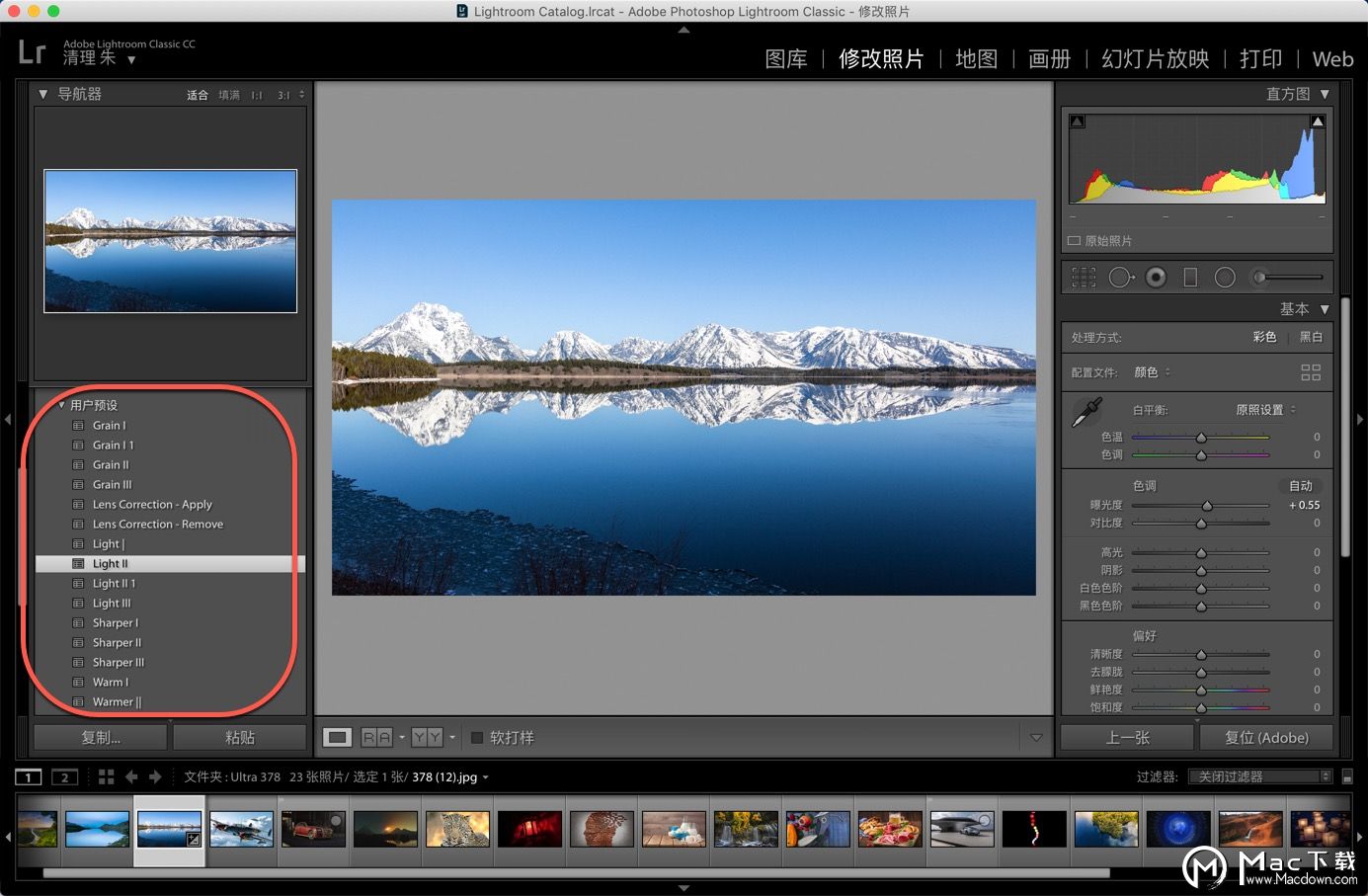
Task: Switch to loupe view mode
Action: coord(338,737)
